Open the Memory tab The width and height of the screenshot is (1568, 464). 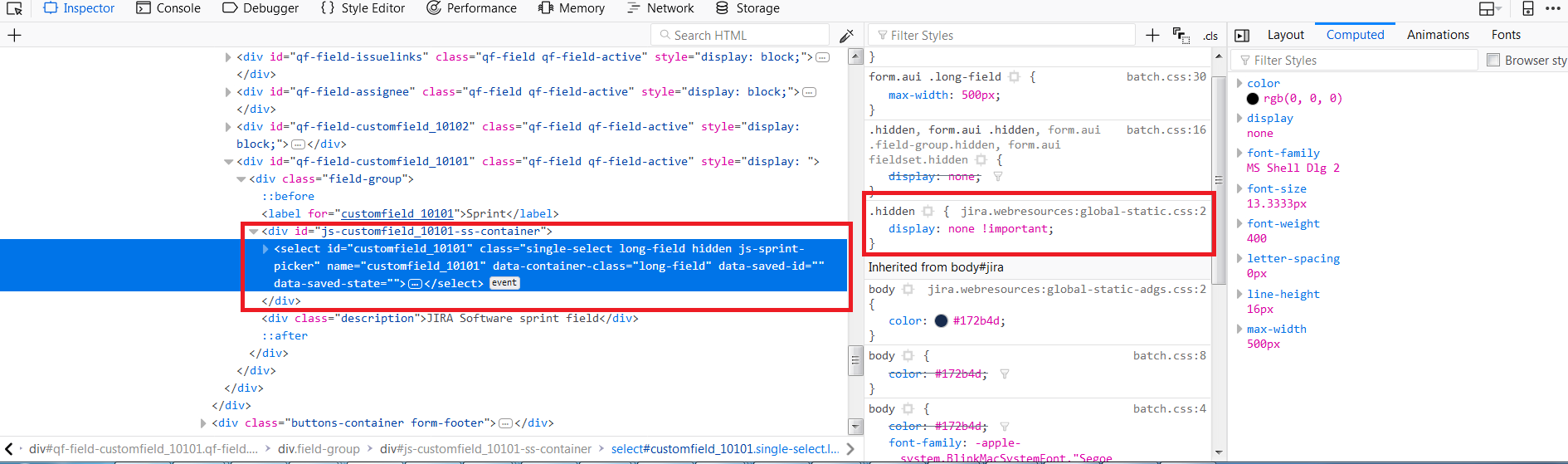coord(572,8)
